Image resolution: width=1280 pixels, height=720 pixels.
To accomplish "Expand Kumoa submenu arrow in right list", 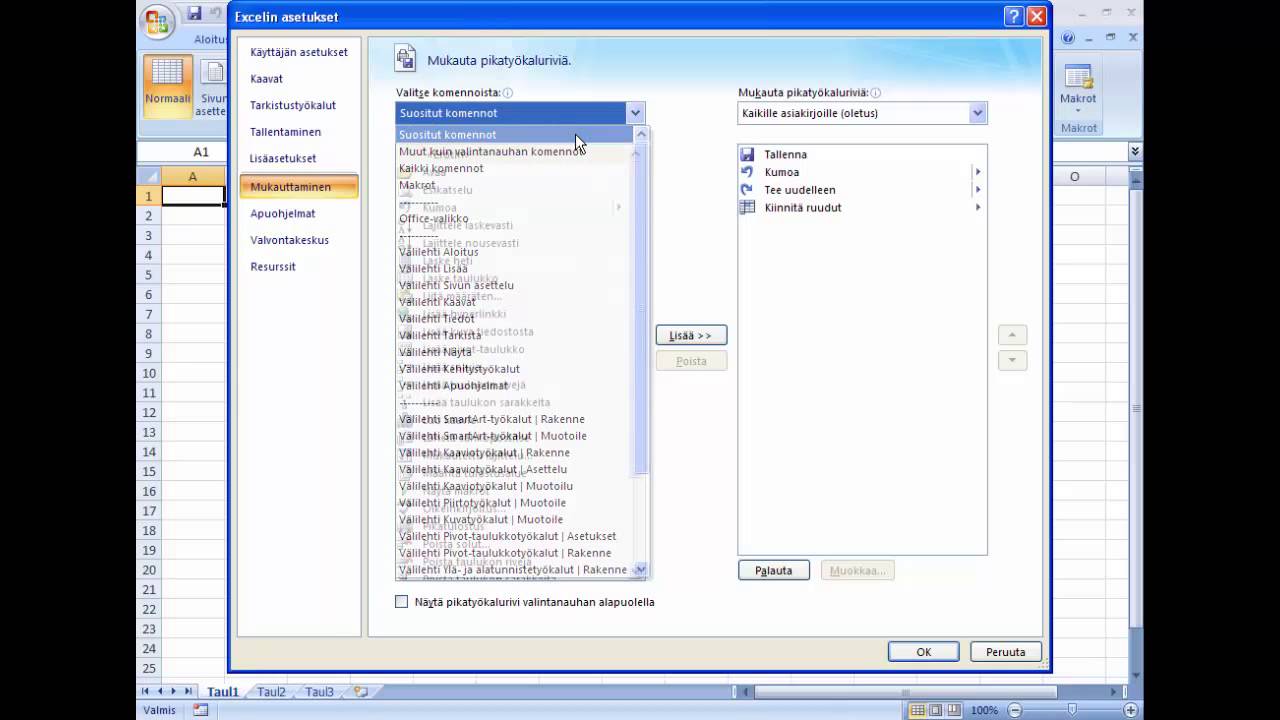I will click(978, 172).
